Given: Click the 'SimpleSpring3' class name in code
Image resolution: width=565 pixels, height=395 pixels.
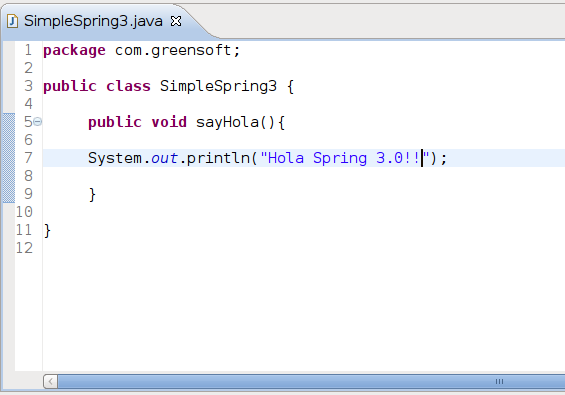Looking at the screenshot, I should click(218, 86).
